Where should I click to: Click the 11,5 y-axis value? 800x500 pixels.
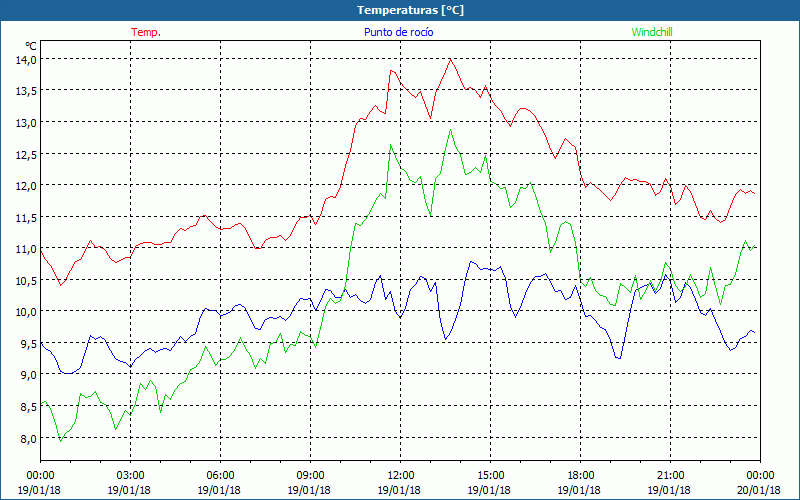[x=27, y=217]
